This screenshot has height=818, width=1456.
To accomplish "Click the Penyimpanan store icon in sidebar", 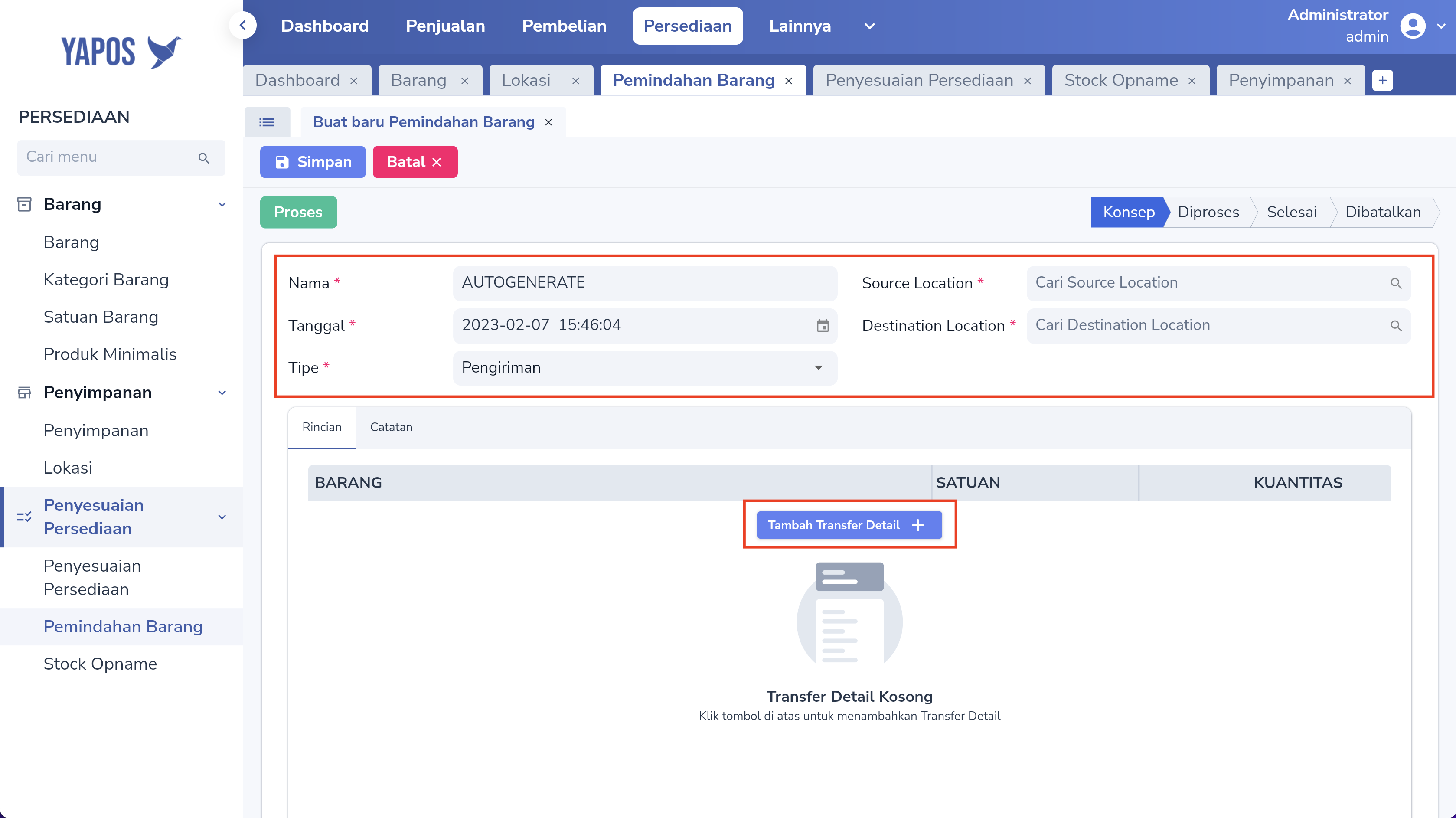I will (24, 393).
